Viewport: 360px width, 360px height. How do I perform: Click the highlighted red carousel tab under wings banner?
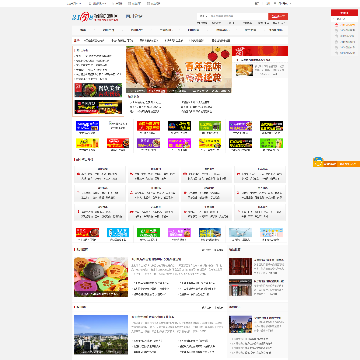pos(156,91)
